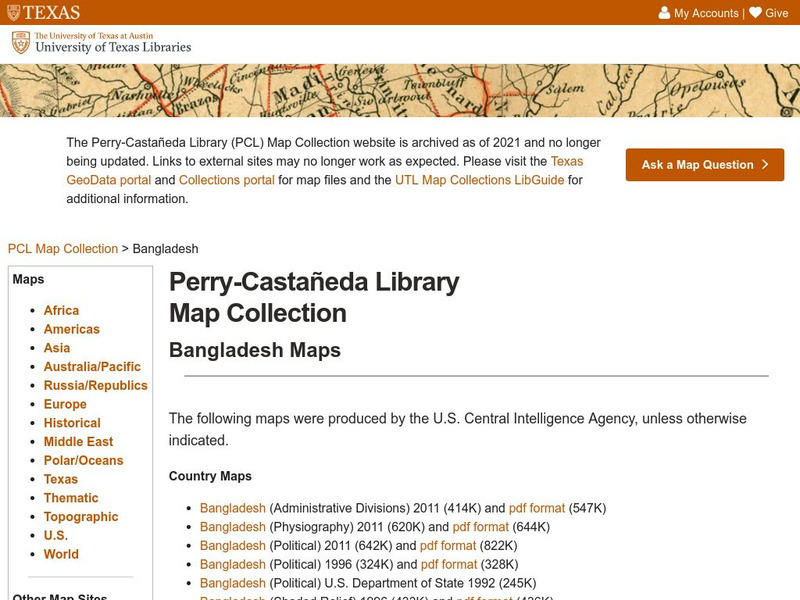Click the Give heart icon
This screenshot has width=800, height=600.
[x=755, y=13]
